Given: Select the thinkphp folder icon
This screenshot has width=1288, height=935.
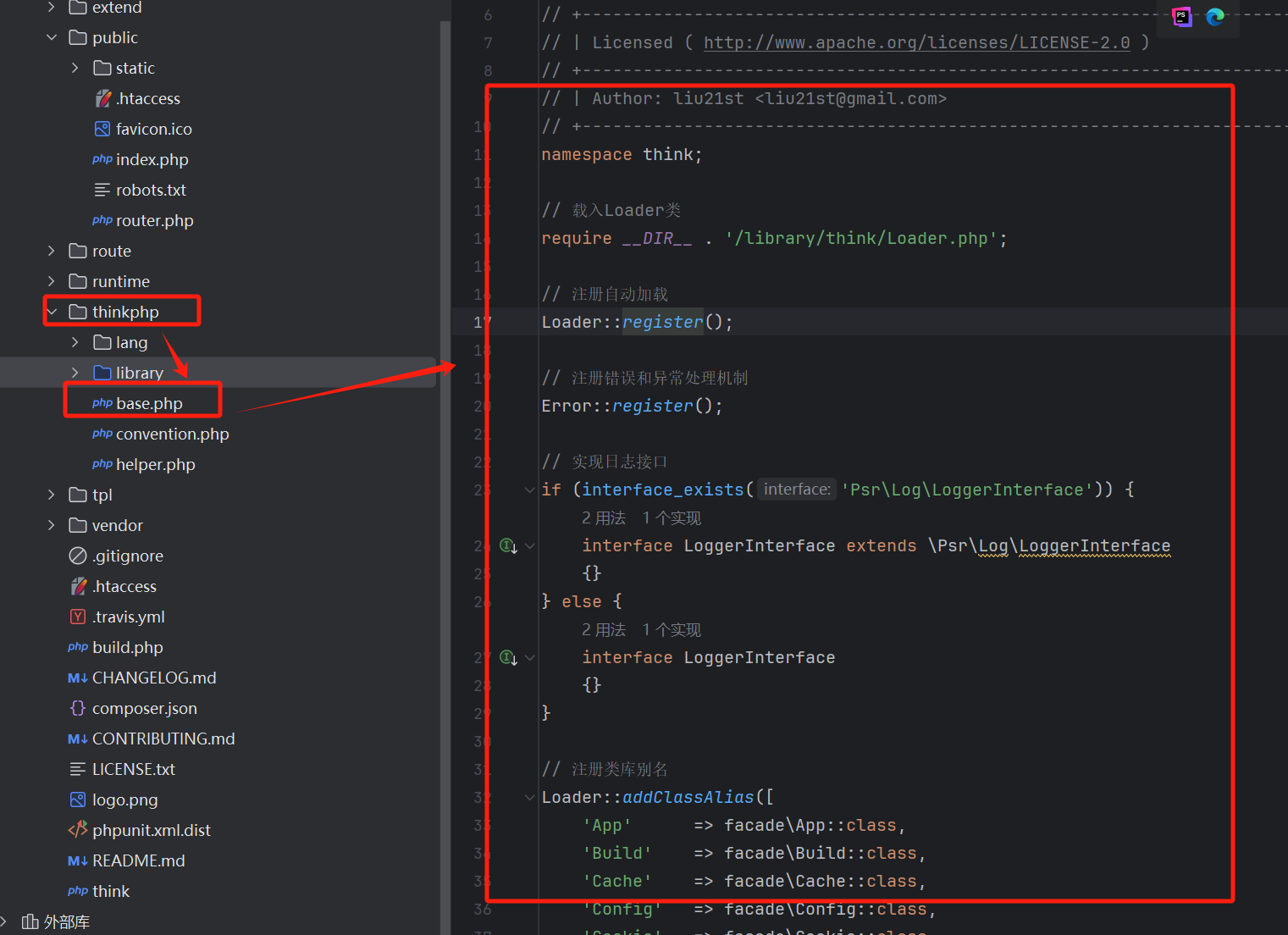Looking at the screenshot, I should 78,312.
